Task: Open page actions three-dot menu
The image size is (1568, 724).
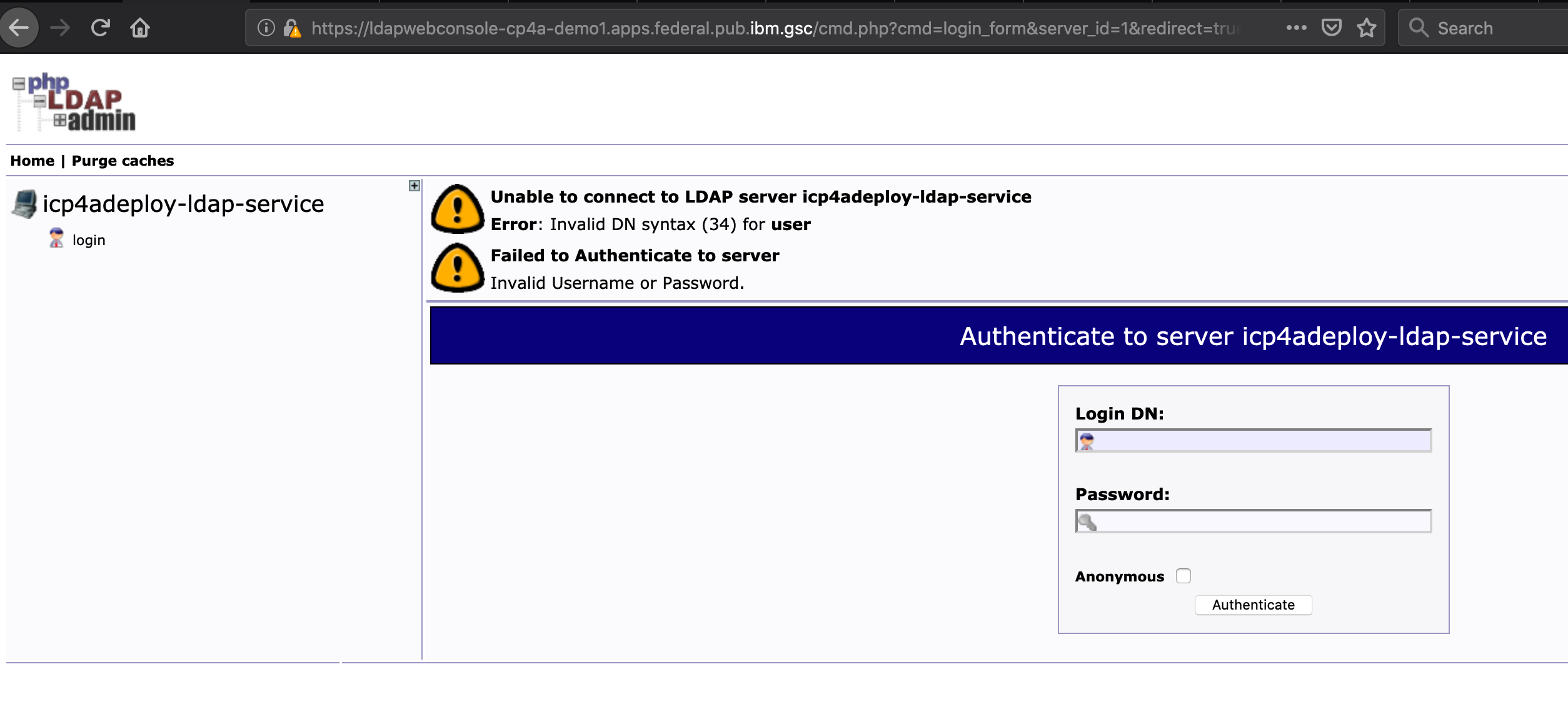Action: 1296,28
